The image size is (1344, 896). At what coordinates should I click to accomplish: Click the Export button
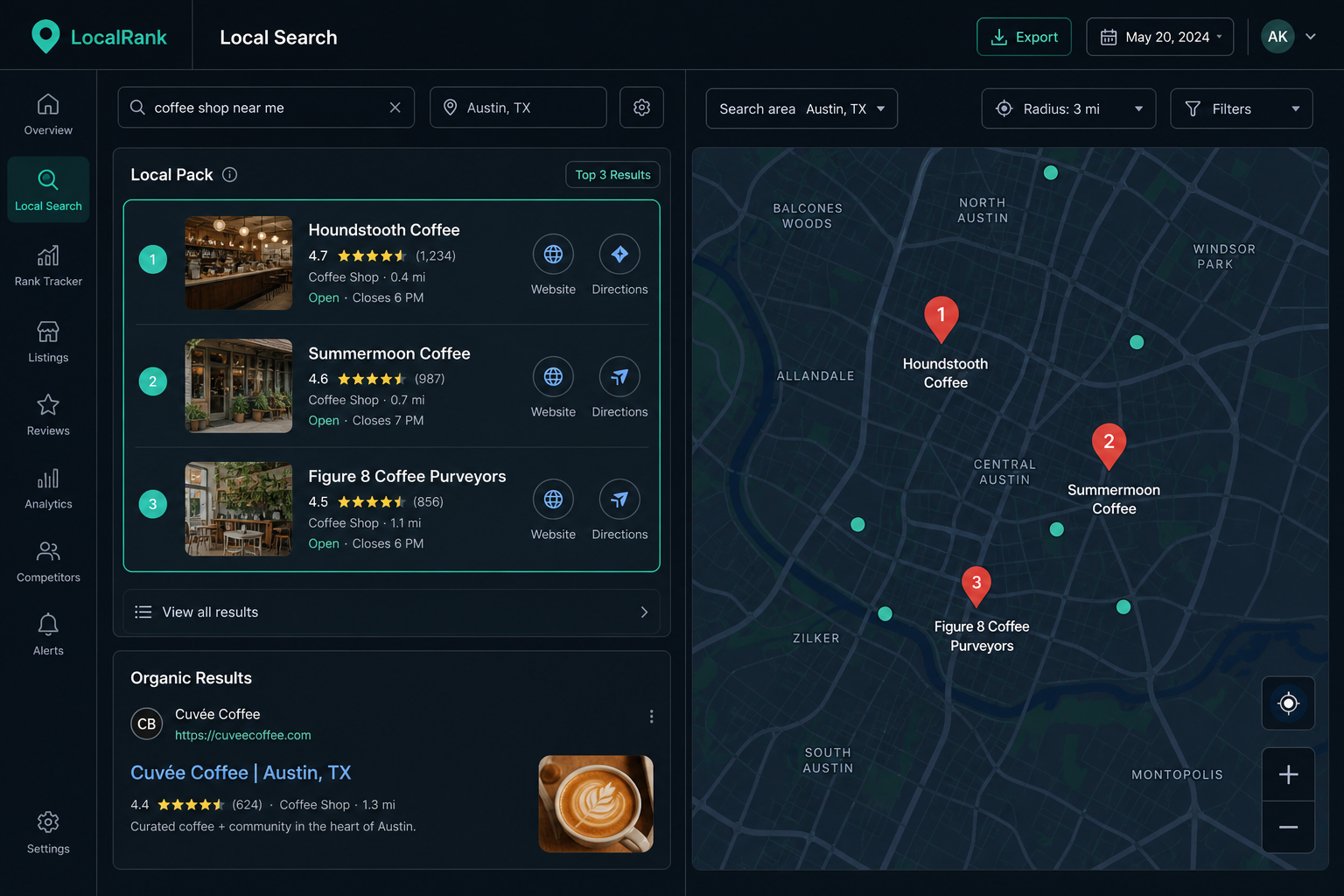click(x=1024, y=37)
